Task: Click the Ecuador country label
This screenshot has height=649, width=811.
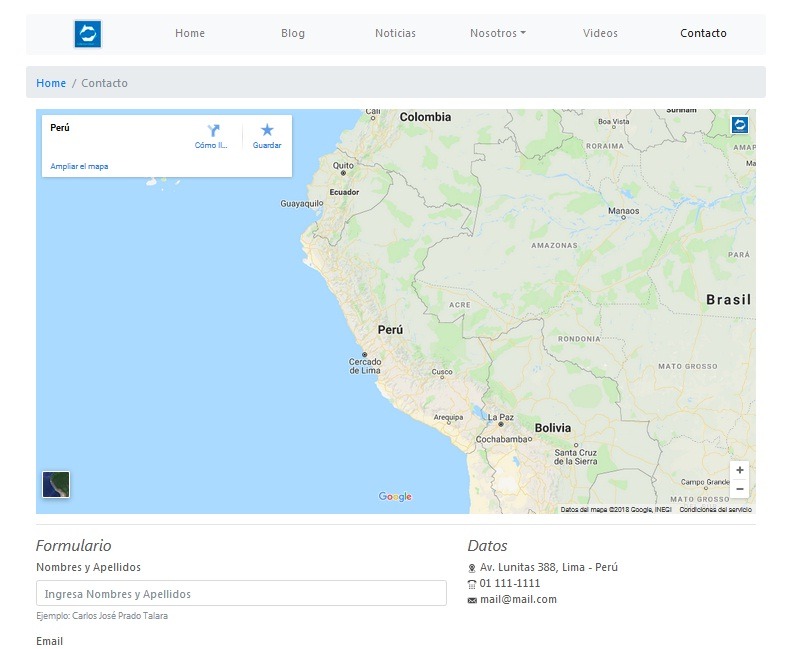Action: point(344,192)
